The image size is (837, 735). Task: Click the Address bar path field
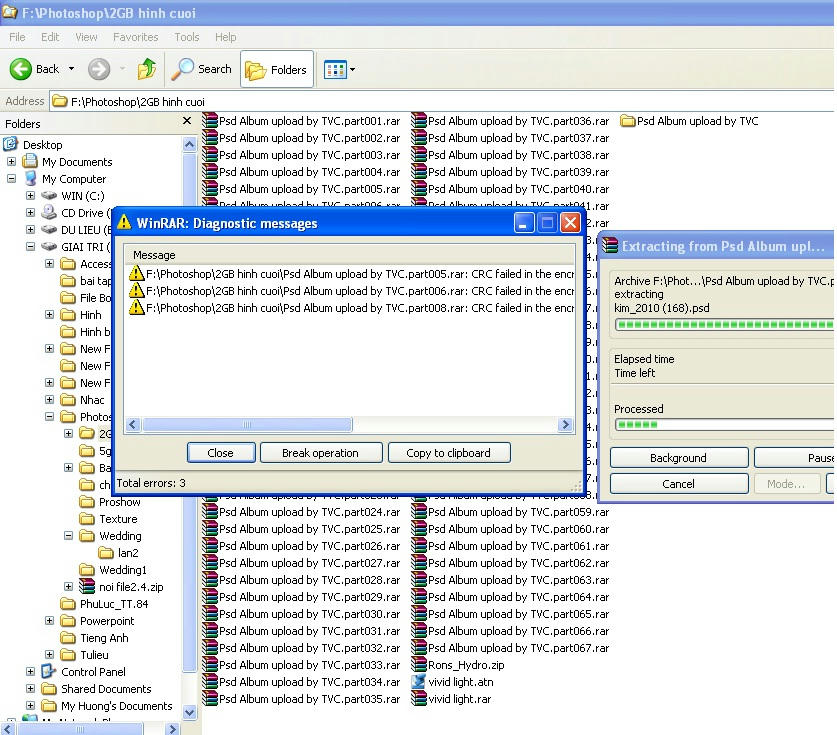coord(442,101)
